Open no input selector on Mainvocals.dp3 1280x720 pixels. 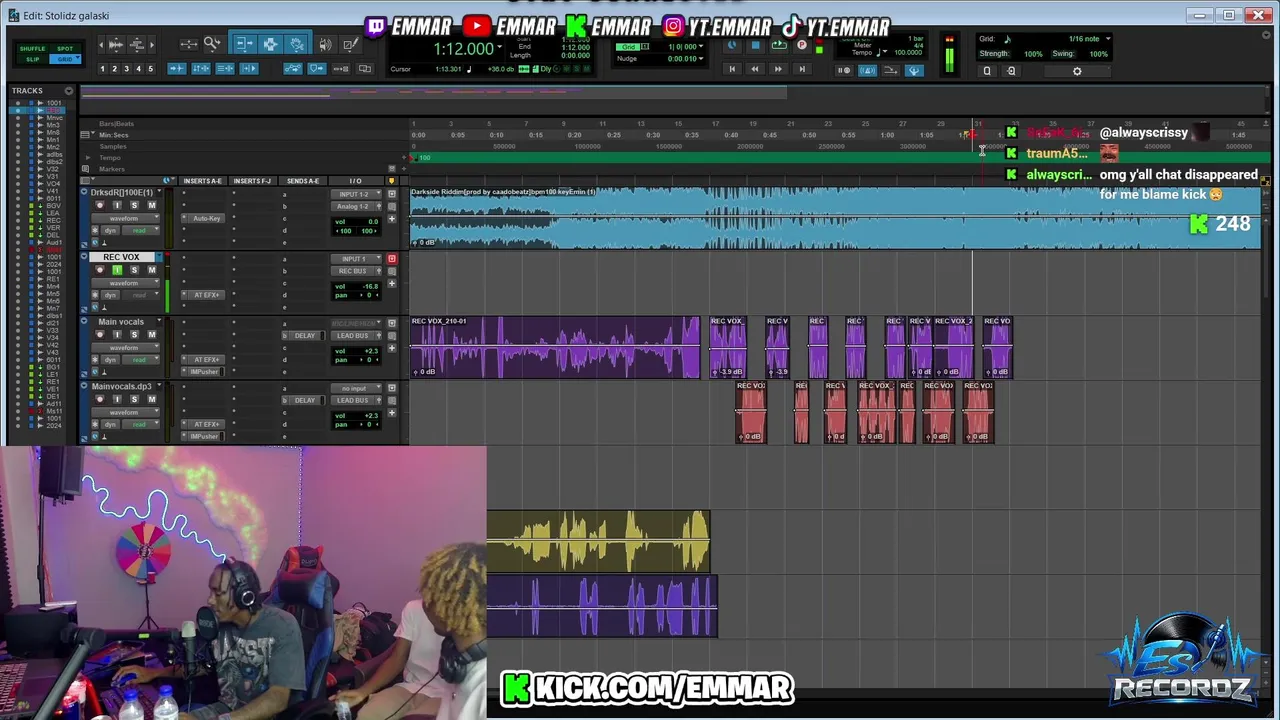[x=356, y=388]
